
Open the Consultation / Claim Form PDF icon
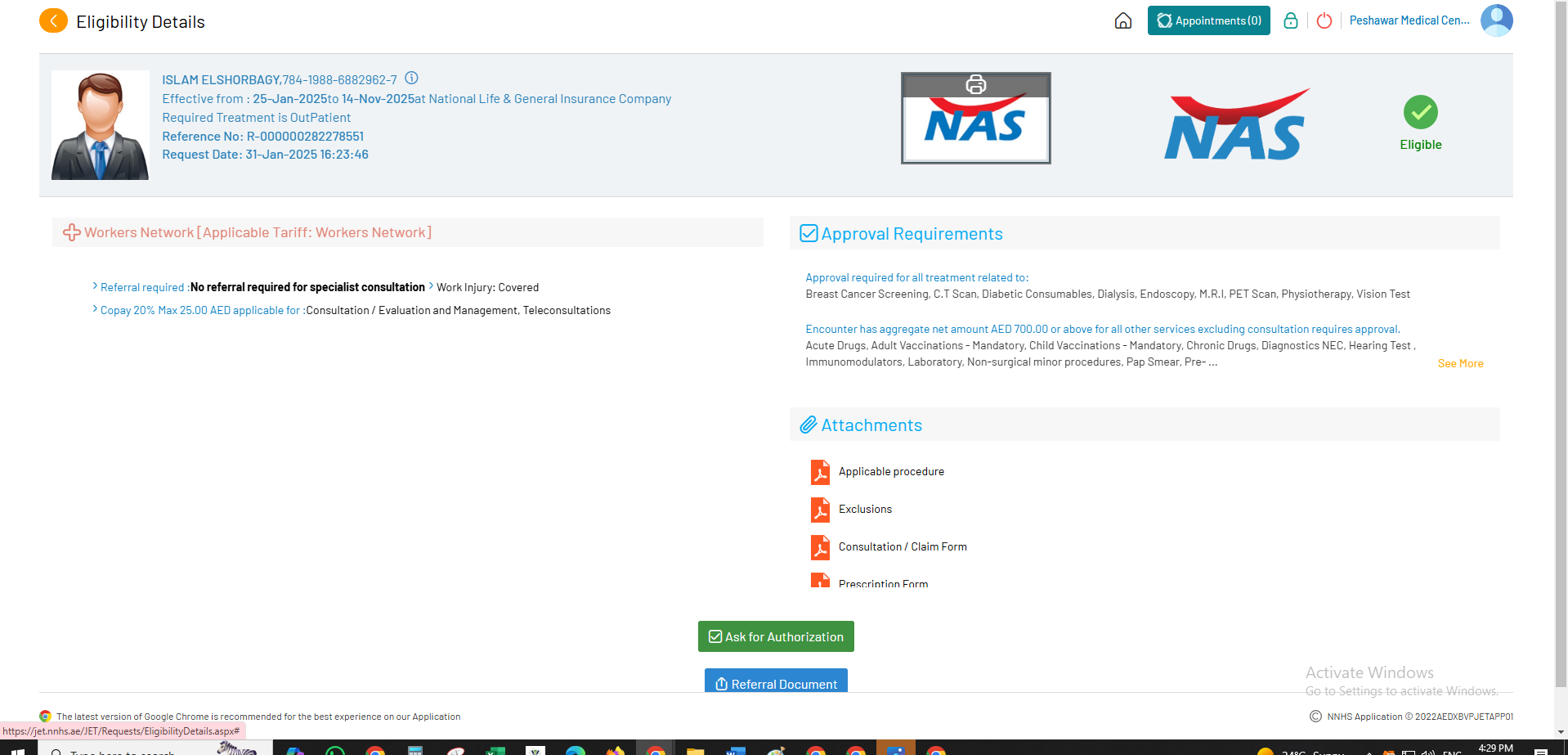click(820, 547)
